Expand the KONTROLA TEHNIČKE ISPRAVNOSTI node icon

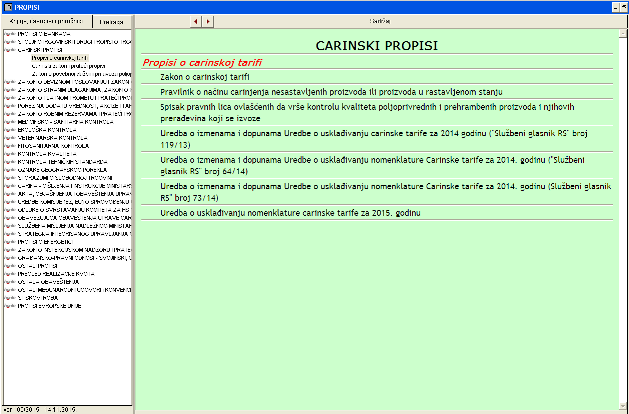click(x=9, y=162)
